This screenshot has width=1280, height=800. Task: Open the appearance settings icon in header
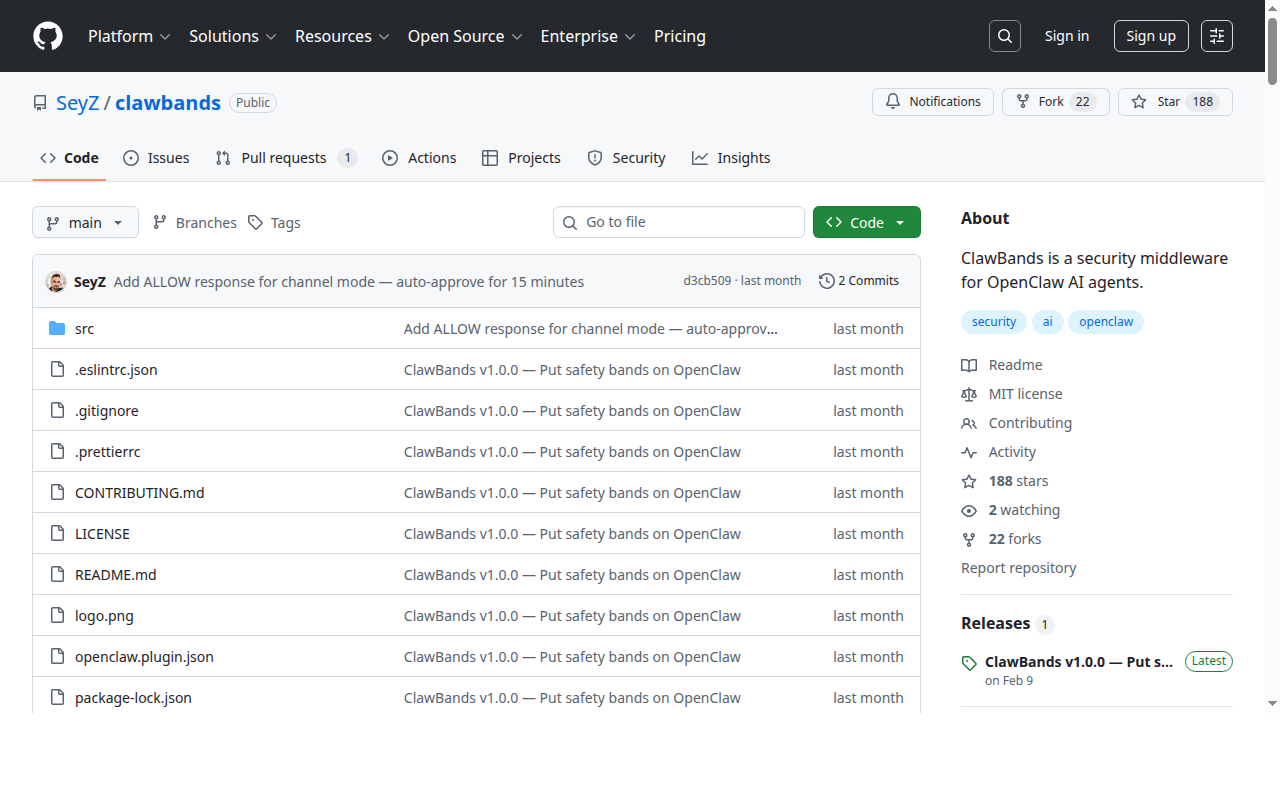pyautogui.click(x=1217, y=36)
